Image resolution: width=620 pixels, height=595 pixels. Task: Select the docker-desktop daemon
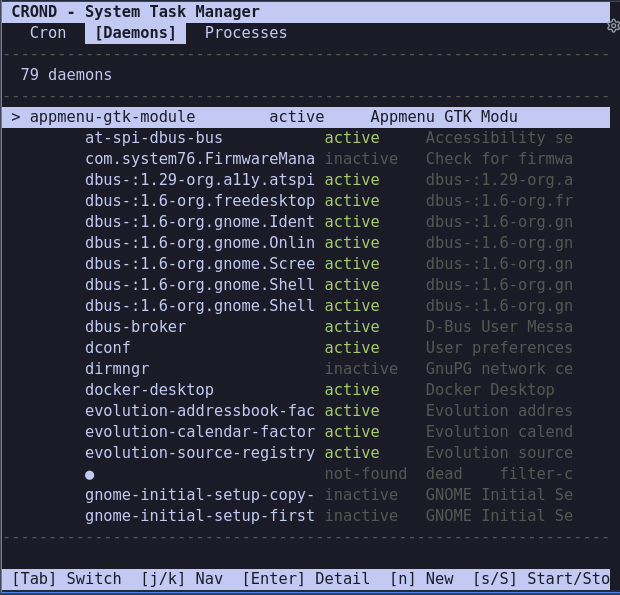coord(149,390)
